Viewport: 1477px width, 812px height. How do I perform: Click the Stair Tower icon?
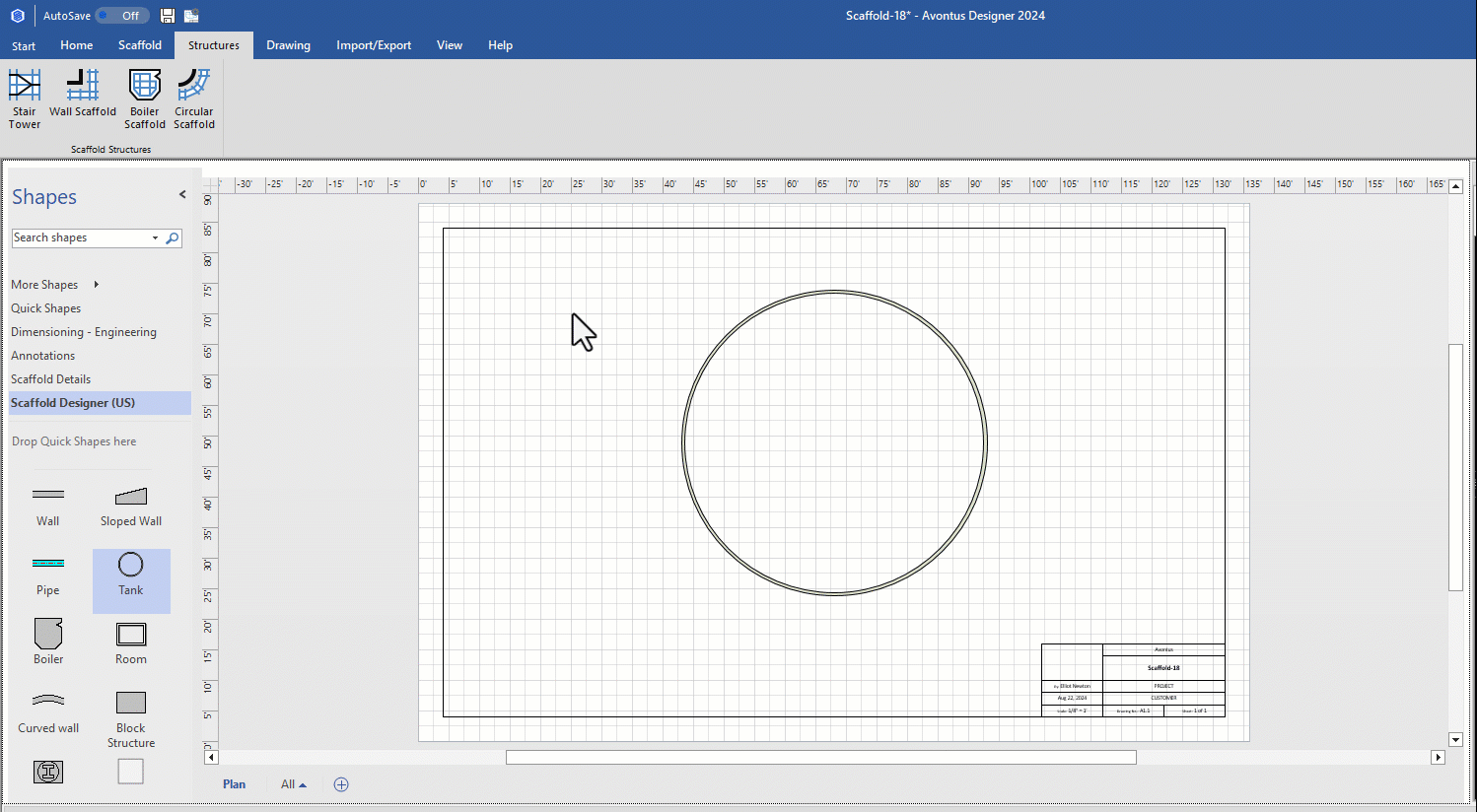(x=25, y=87)
